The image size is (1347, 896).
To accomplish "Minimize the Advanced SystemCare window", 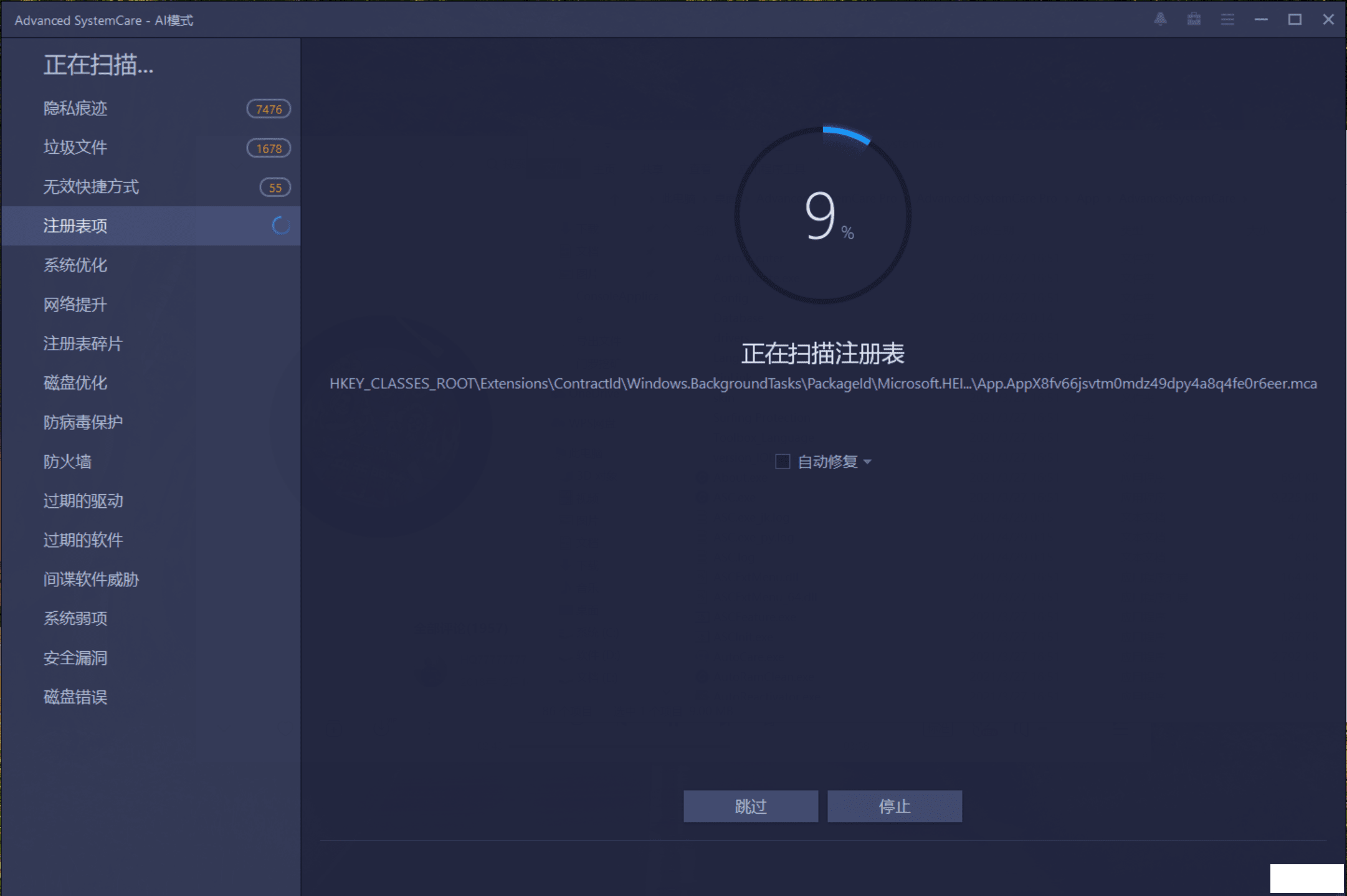I will (1261, 20).
